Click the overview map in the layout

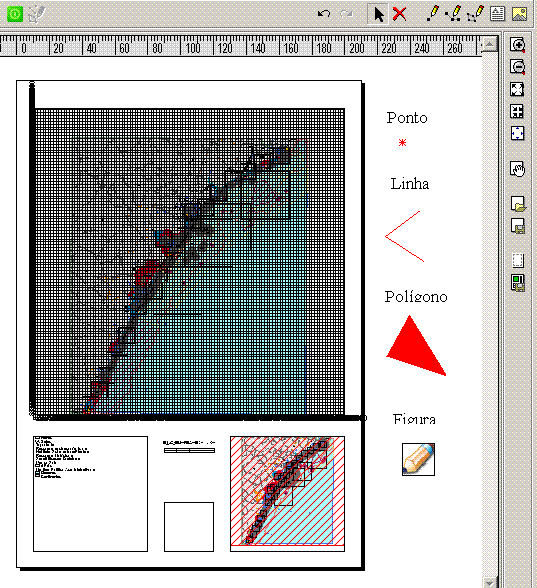point(287,494)
